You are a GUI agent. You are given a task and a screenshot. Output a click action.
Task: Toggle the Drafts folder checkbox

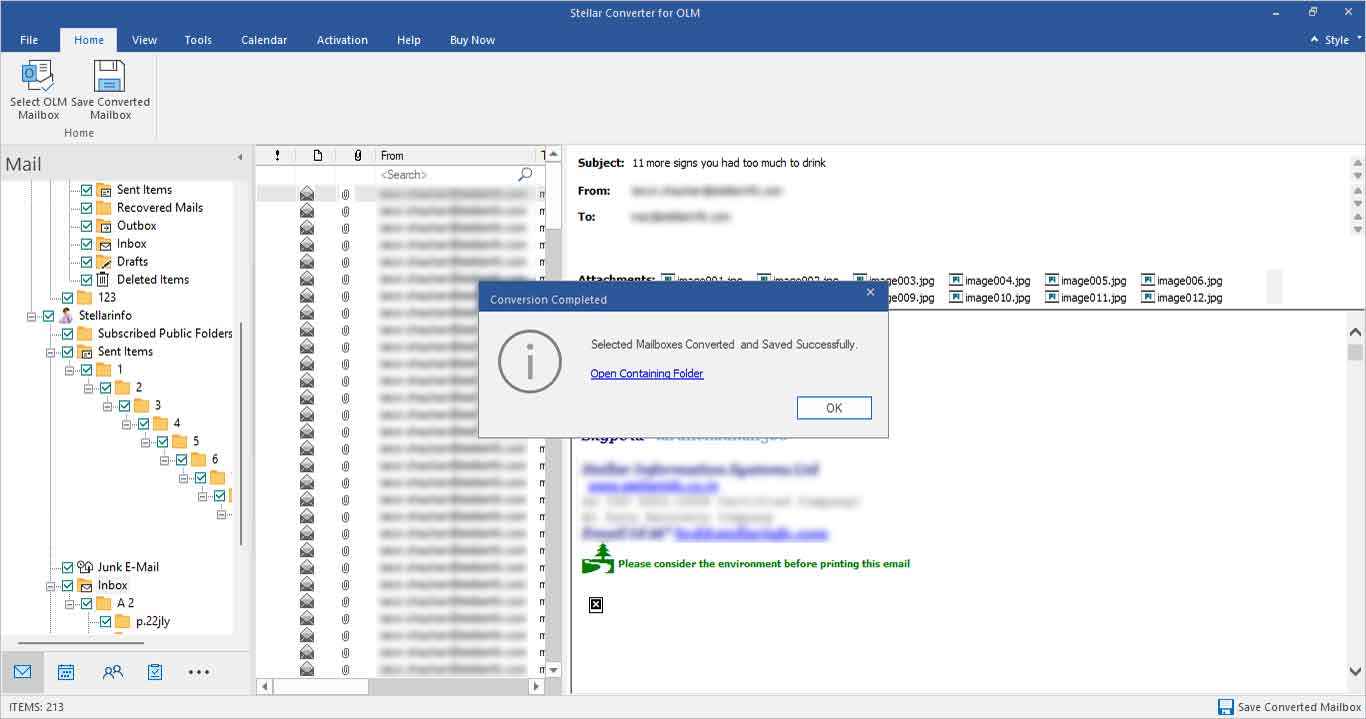(x=86, y=262)
